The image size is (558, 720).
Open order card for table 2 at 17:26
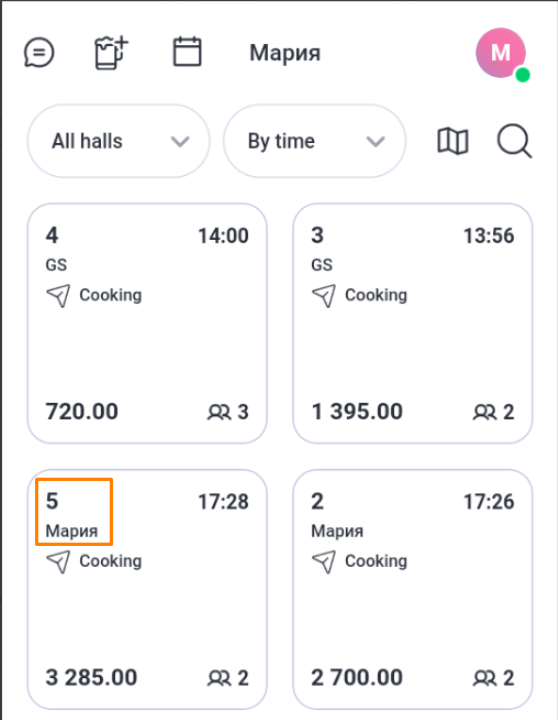pyautogui.click(x=412, y=589)
